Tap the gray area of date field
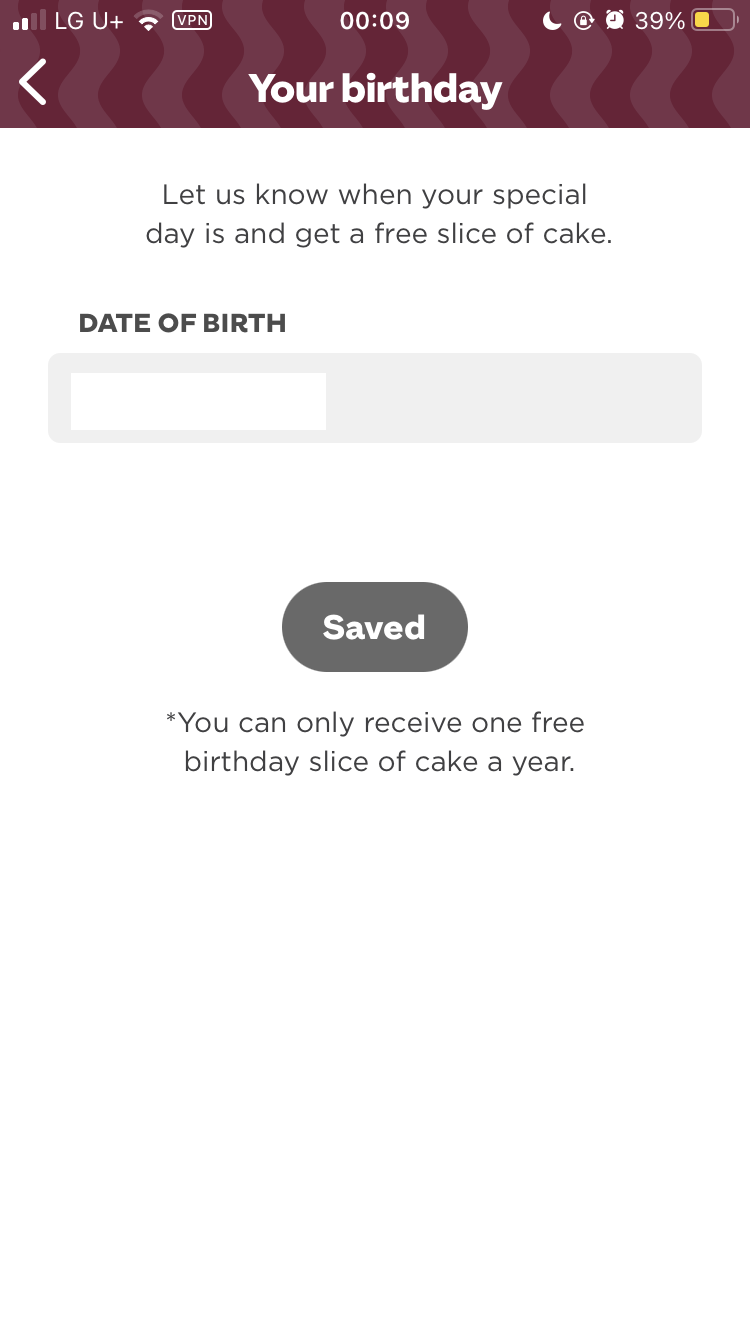Screen dimensions: 750x1334 [x=514, y=398]
